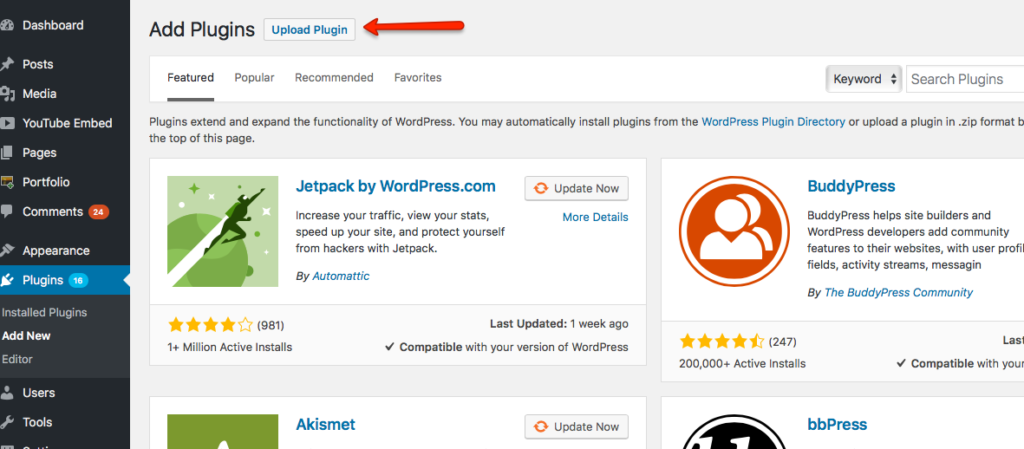Click the Media library icon
1024x449 pixels.
tap(7, 94)
